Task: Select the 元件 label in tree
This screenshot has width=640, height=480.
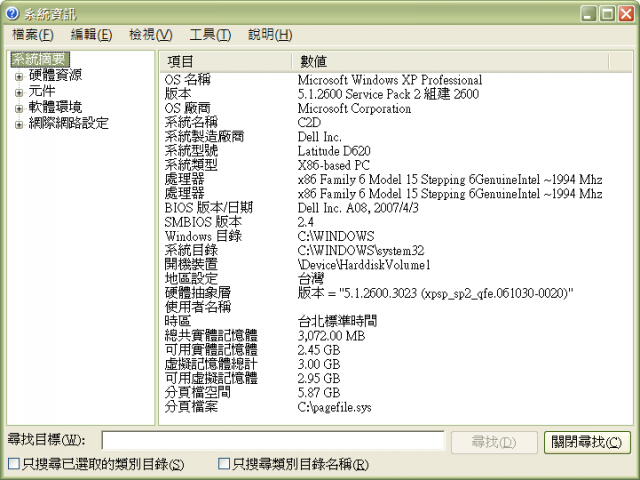Action: click(42, 91)
